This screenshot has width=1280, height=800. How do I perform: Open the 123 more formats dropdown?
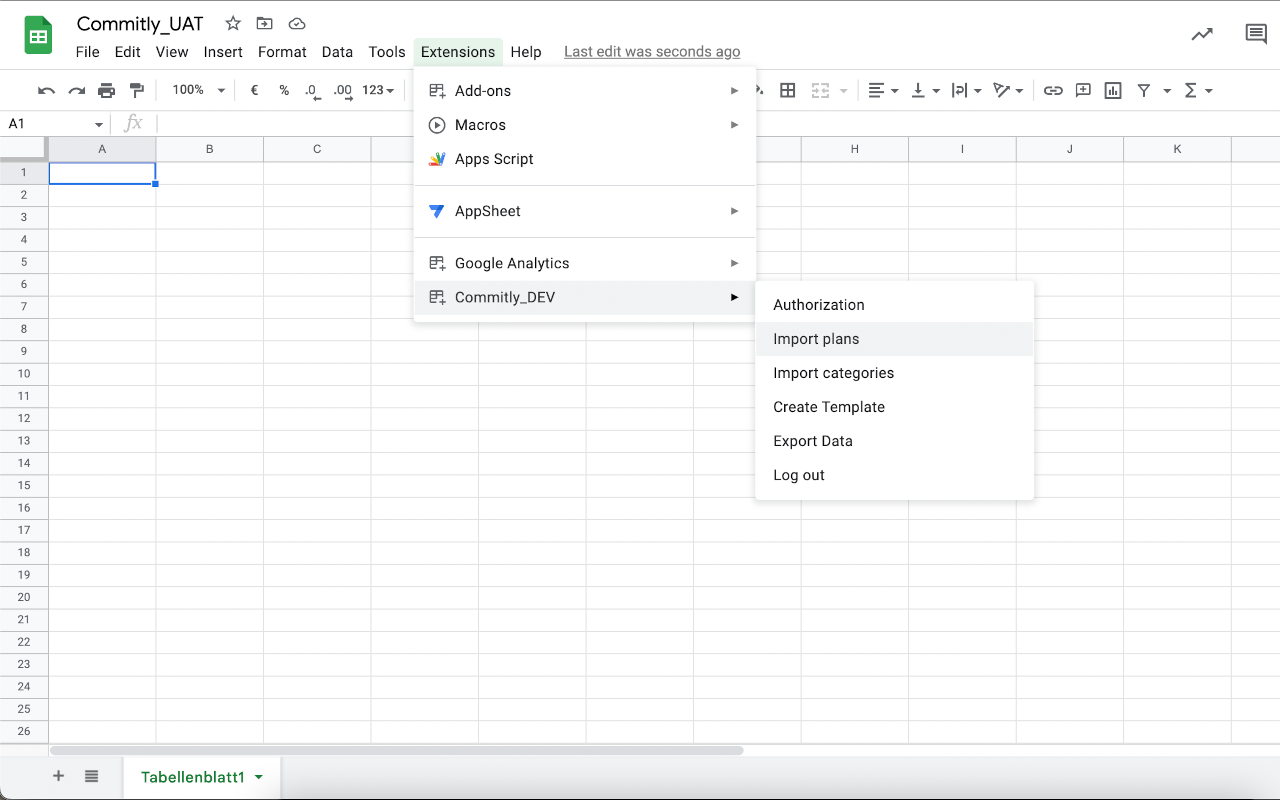[378, 90]
